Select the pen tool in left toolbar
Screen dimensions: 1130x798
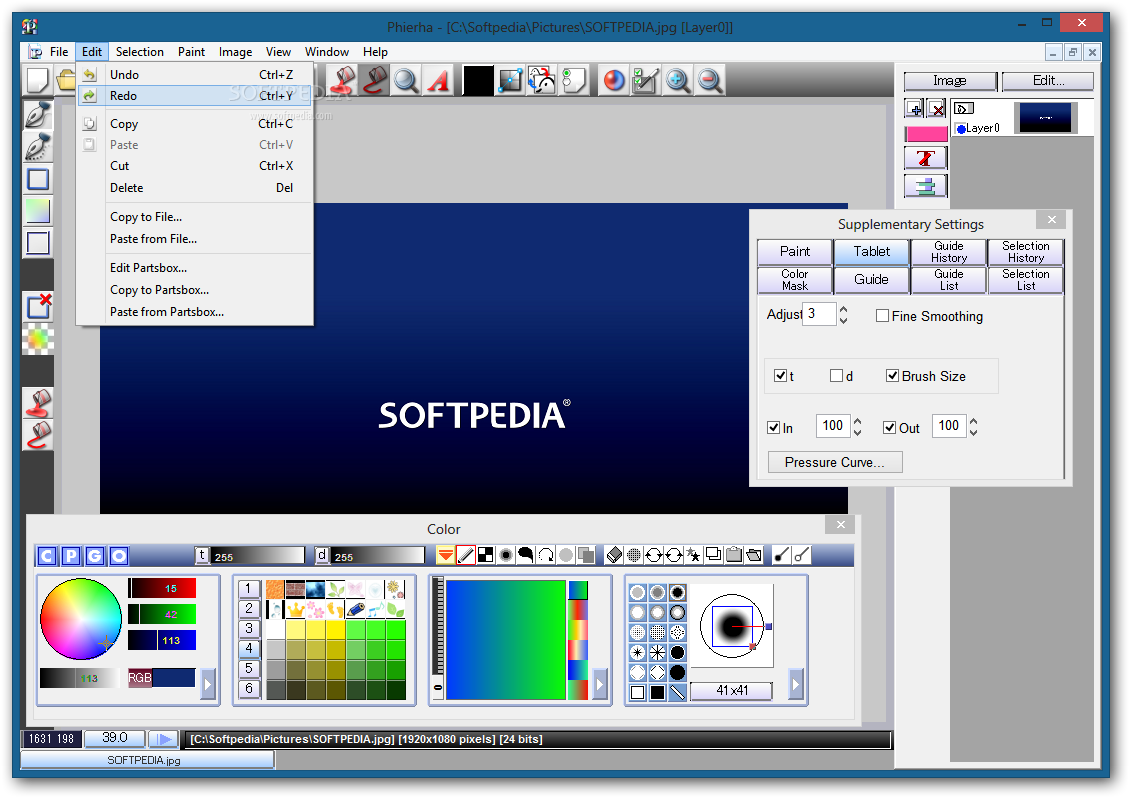(x=37, y=115)
